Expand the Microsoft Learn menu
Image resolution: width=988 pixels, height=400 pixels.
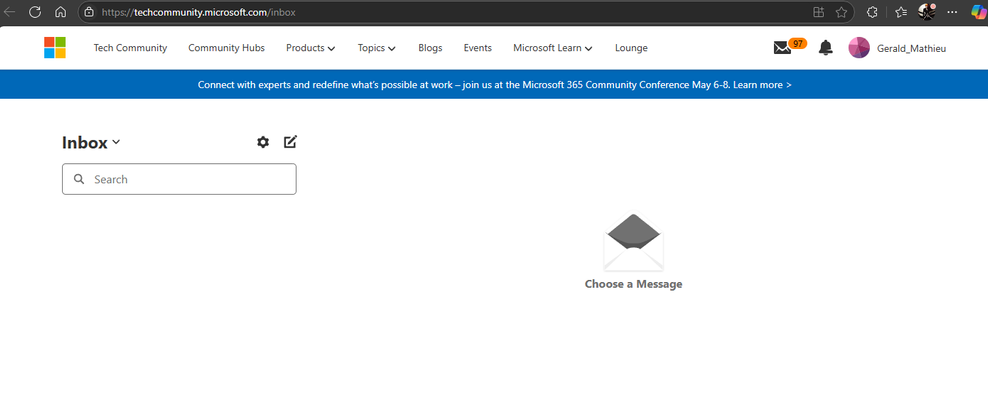pyautogui.click(x=553, y=48)
